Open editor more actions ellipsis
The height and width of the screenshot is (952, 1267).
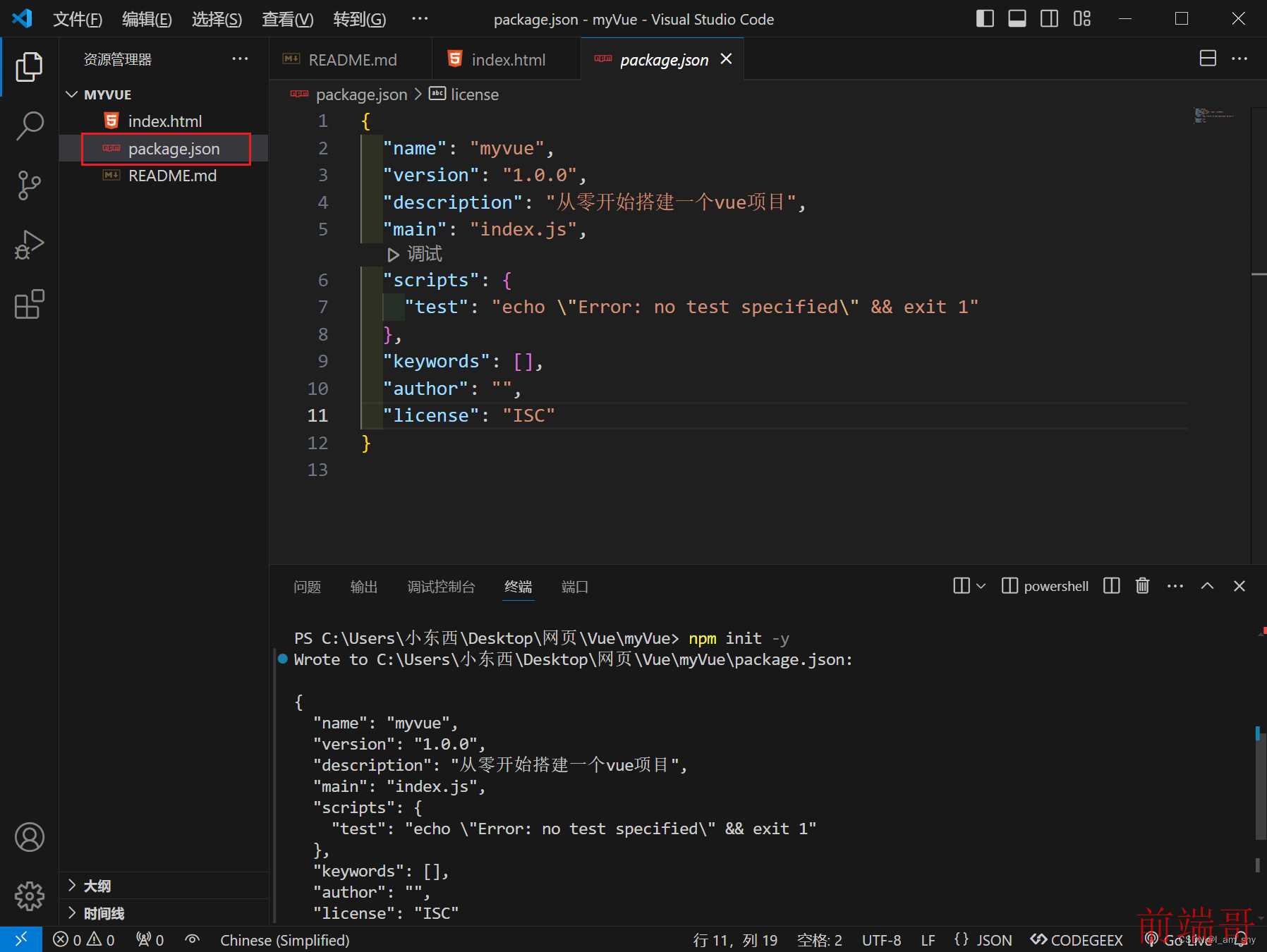click(1239, 59)
